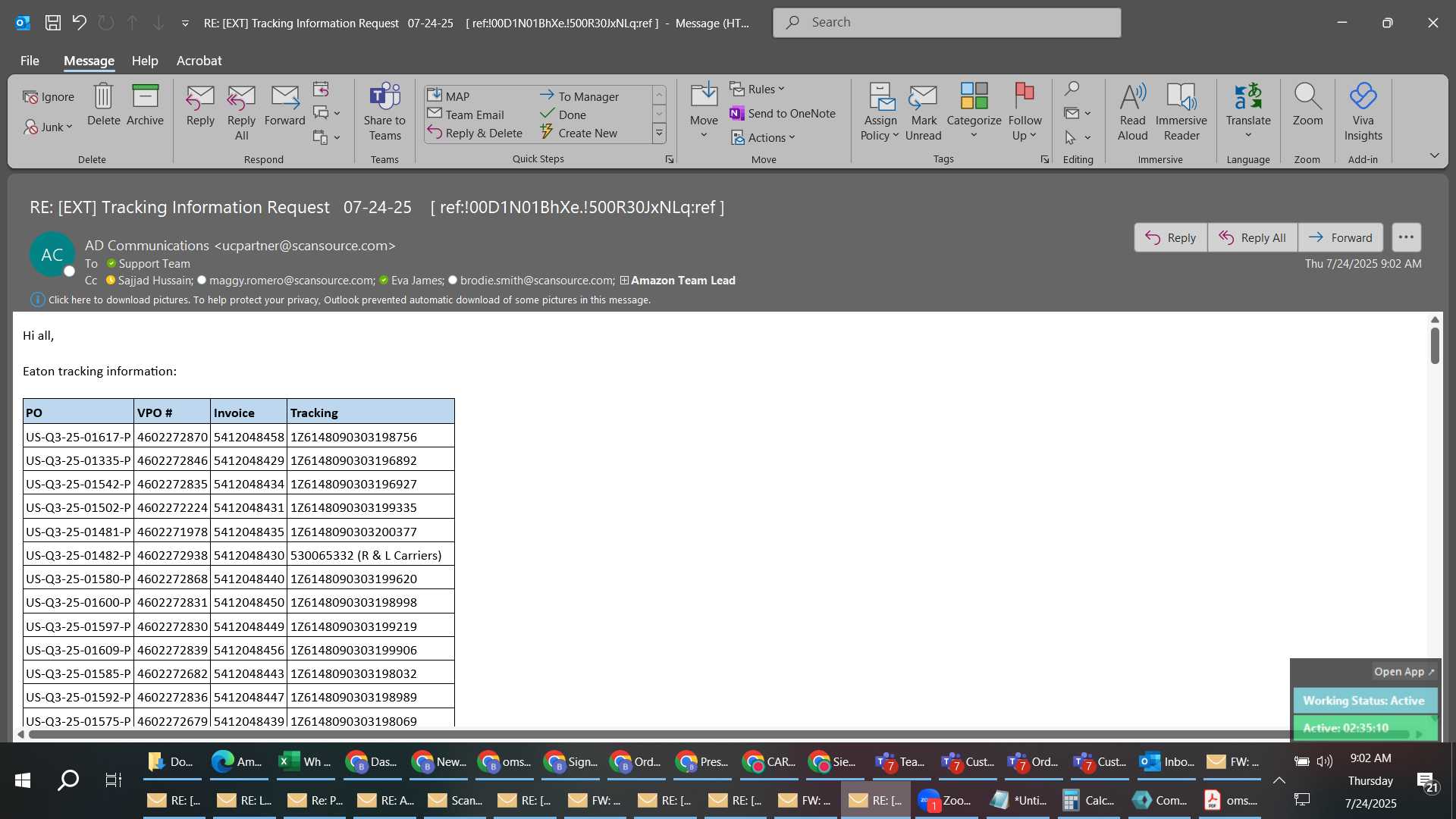
Task: Open the Tags dialog launcher
Action: 1044,159
